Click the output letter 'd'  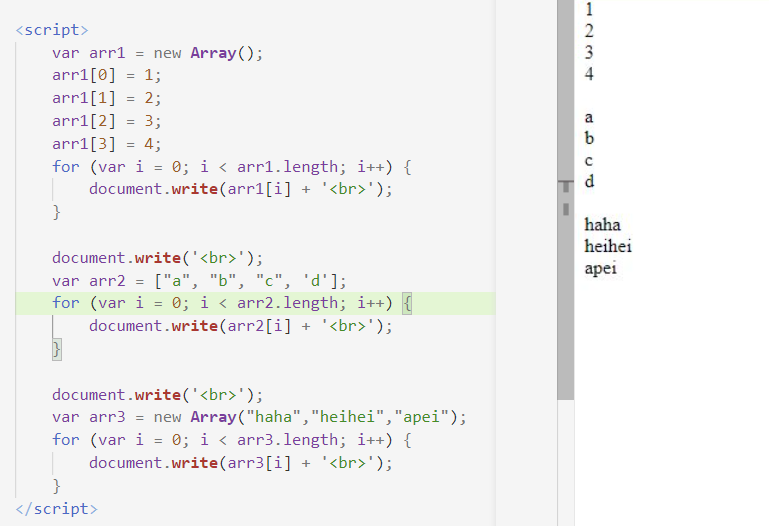[x=590, y=181]
